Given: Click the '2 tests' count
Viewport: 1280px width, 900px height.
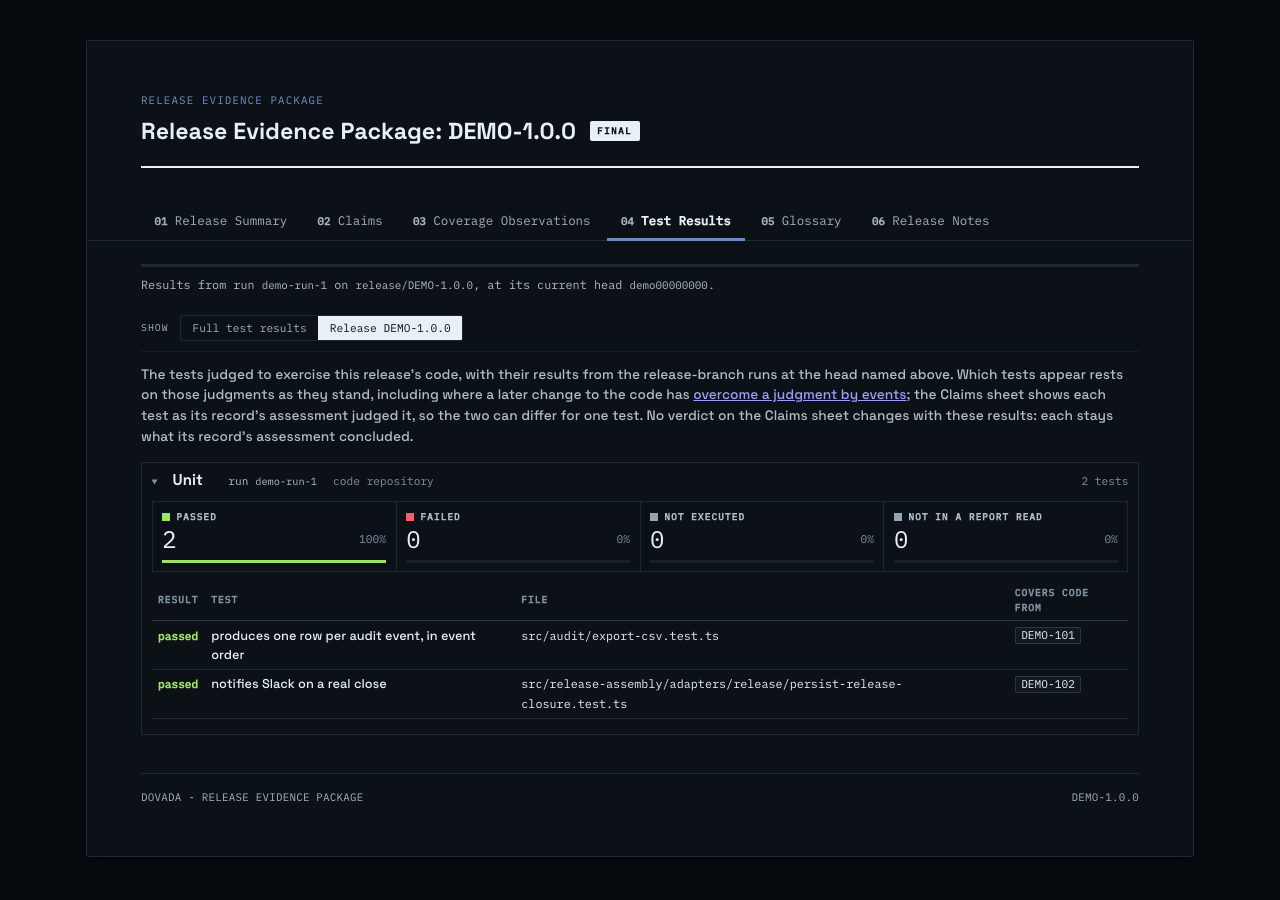Looking at the screenshot, I should pyautogui.click(x=1104, y=482).
